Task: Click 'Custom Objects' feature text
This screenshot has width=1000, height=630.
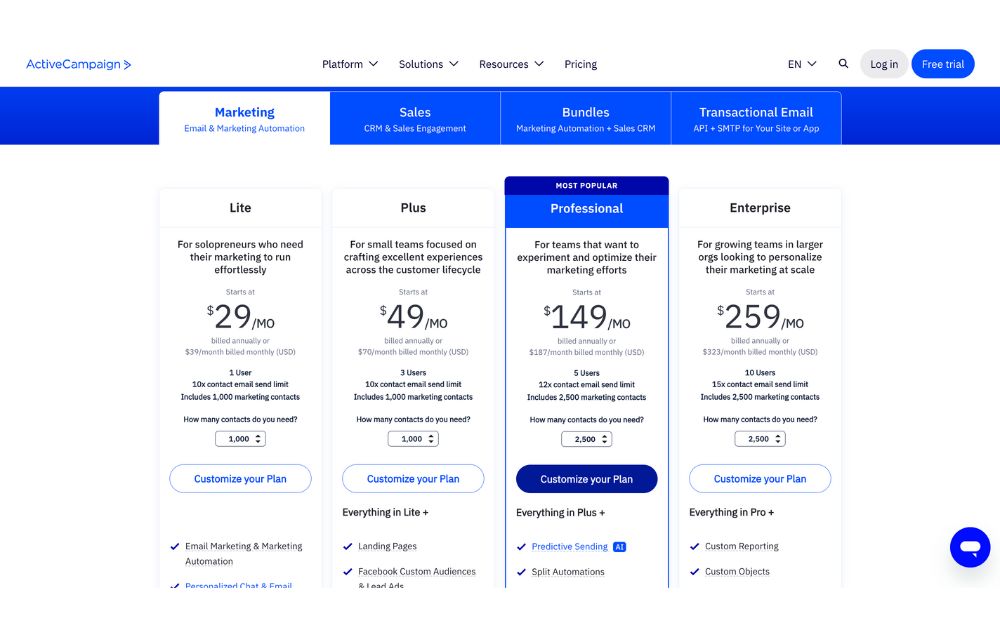Action: coord(737,572)
